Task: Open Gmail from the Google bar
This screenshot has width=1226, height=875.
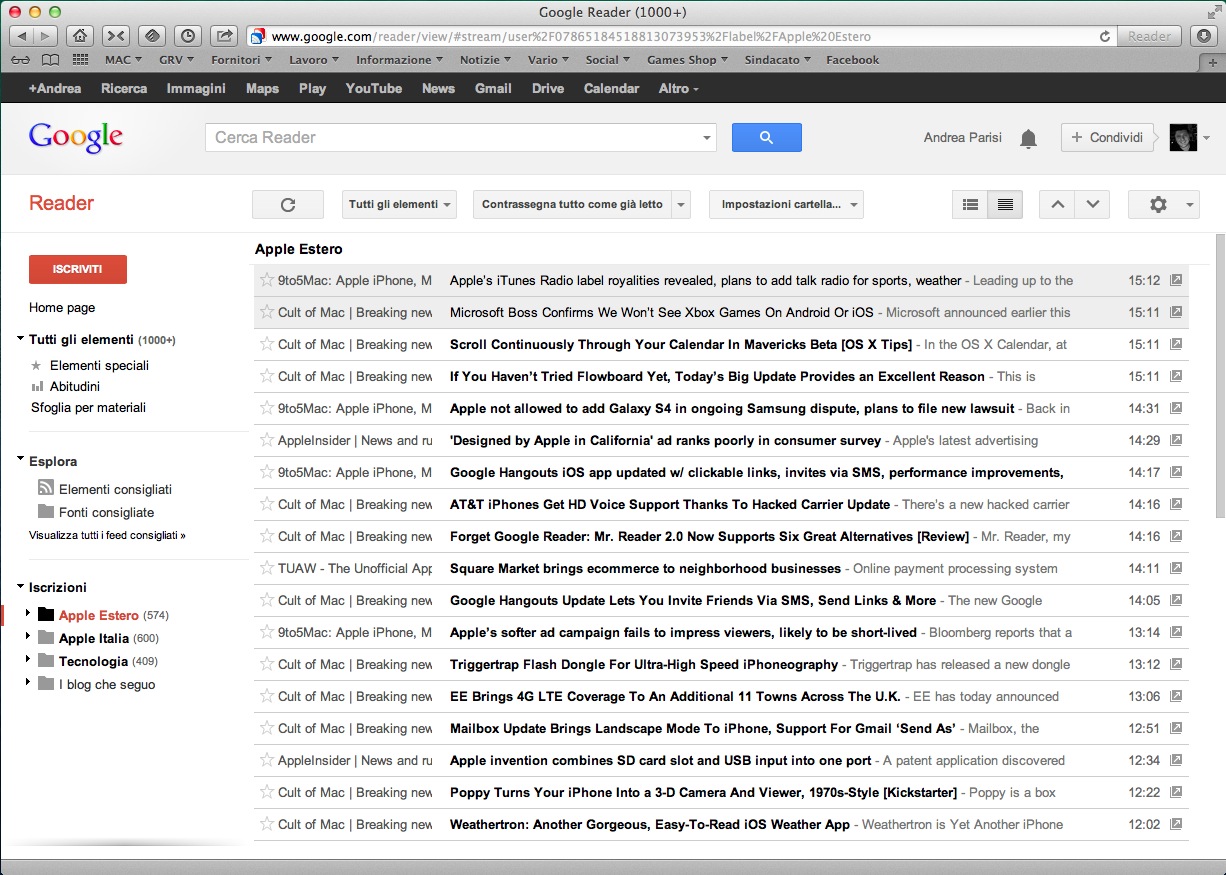Action: [x=493, y=88]
